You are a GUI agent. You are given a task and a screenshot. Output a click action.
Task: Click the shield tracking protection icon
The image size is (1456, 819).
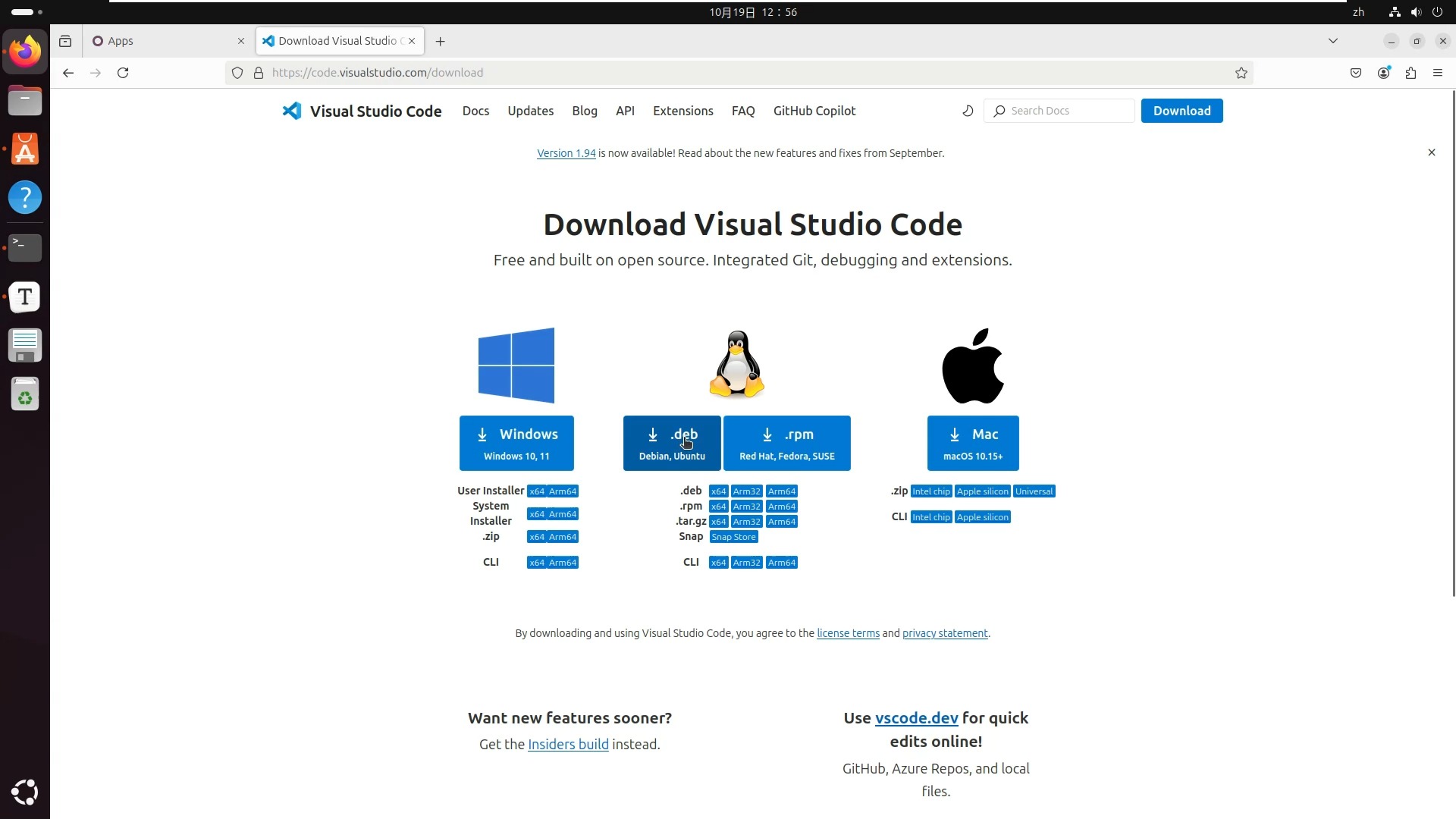237,73
